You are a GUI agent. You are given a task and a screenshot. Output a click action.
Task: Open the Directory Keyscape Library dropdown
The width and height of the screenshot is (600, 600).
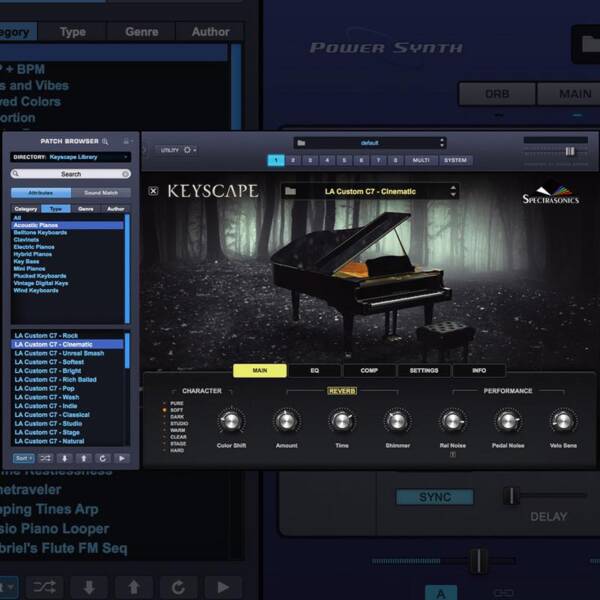coord(71,157)
